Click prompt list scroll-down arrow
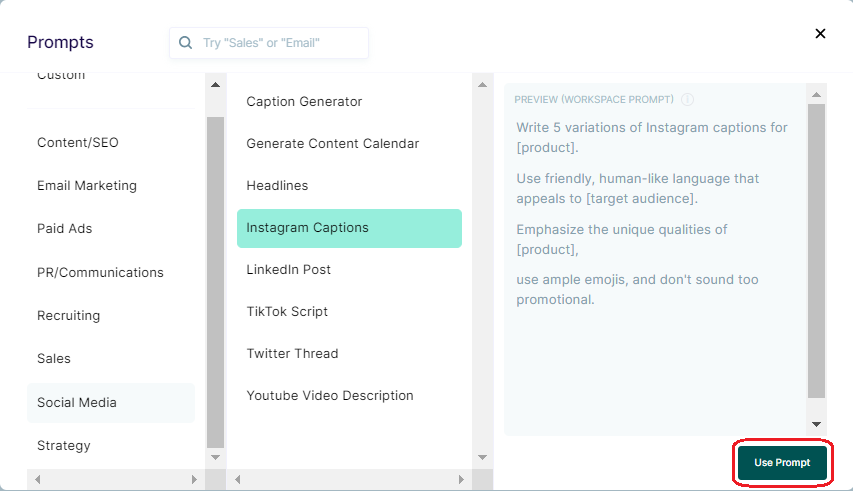 (x=483, y=457)
